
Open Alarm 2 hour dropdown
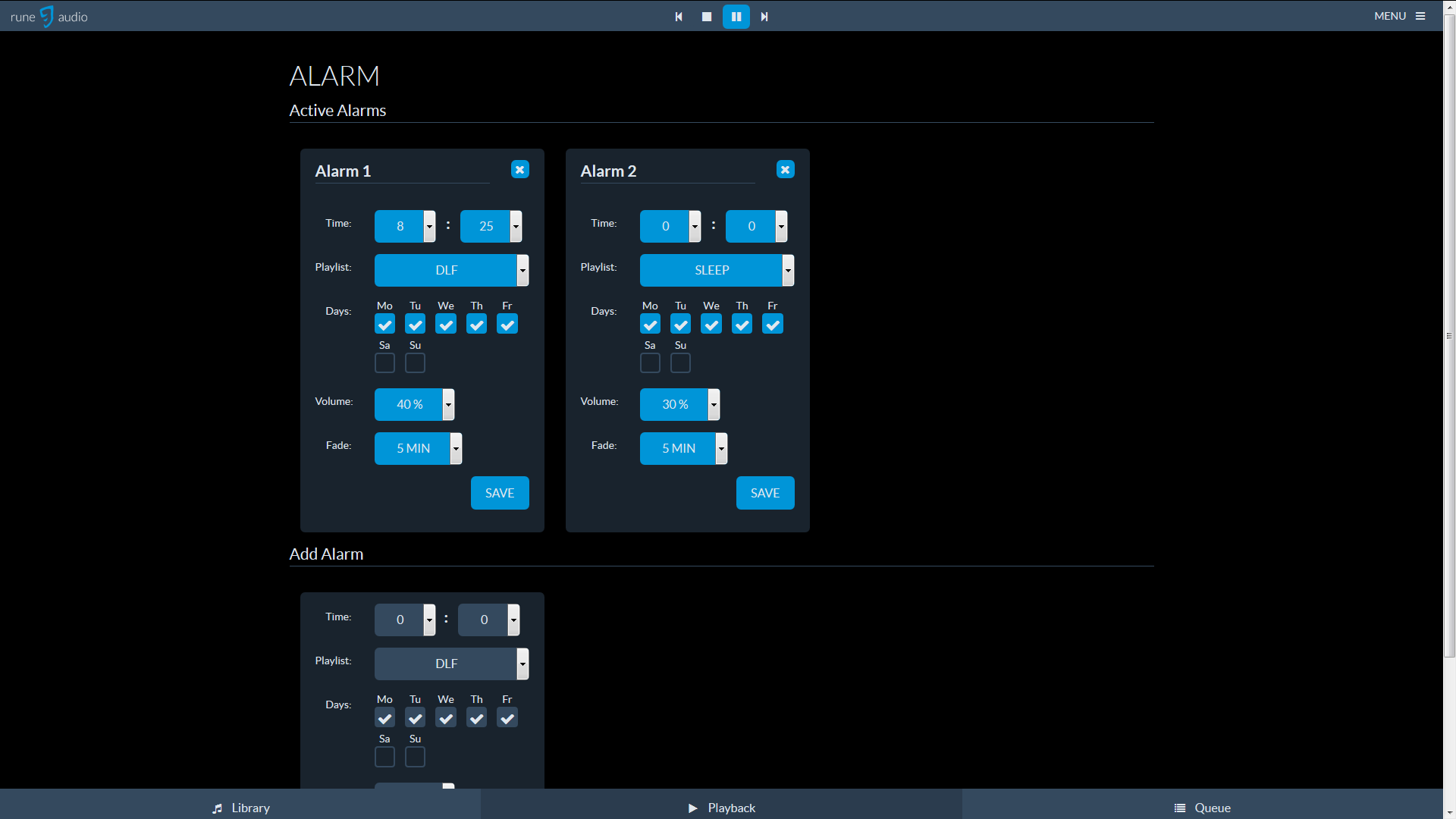[x=670, y=226]
